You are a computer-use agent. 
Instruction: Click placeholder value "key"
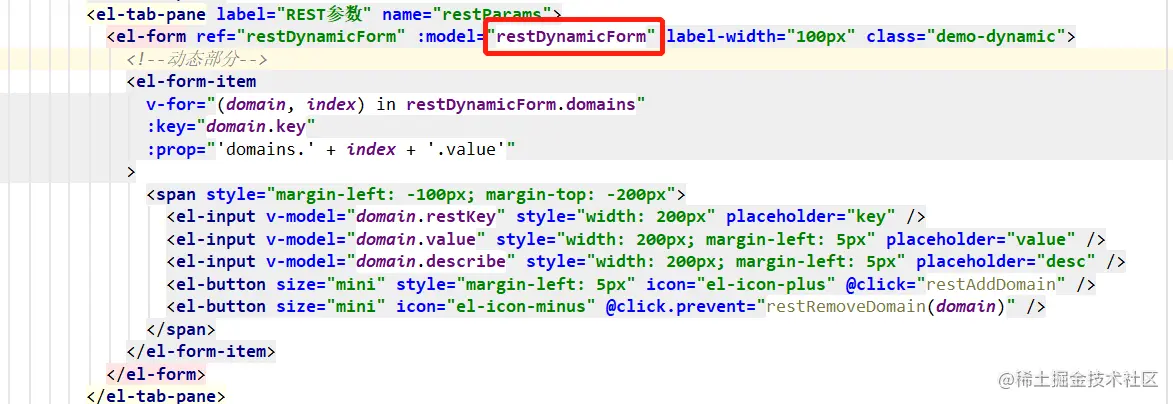871,217
